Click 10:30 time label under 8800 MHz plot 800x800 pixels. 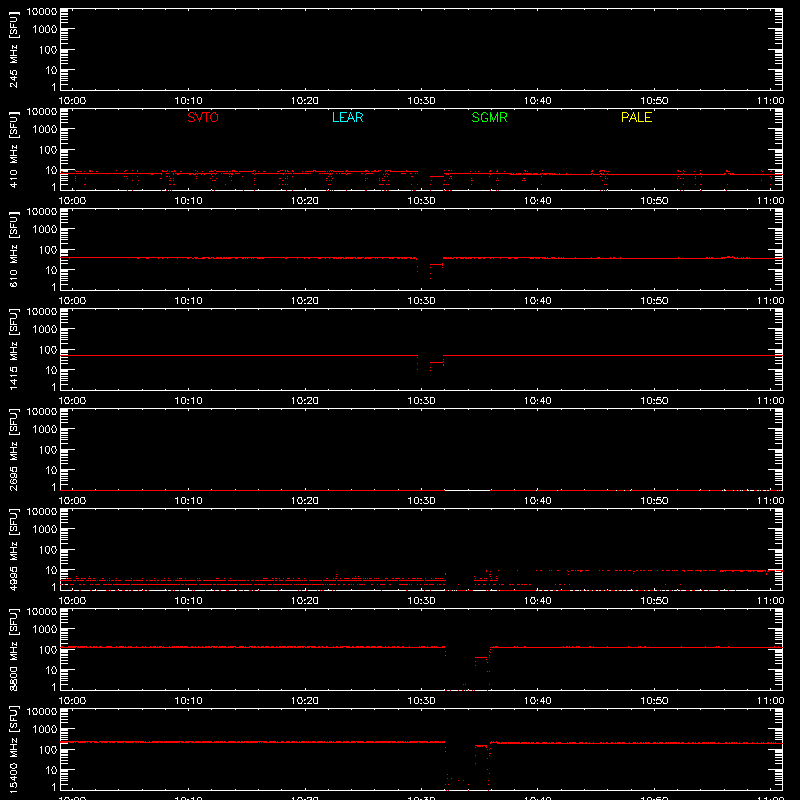[x=421, y=701]
